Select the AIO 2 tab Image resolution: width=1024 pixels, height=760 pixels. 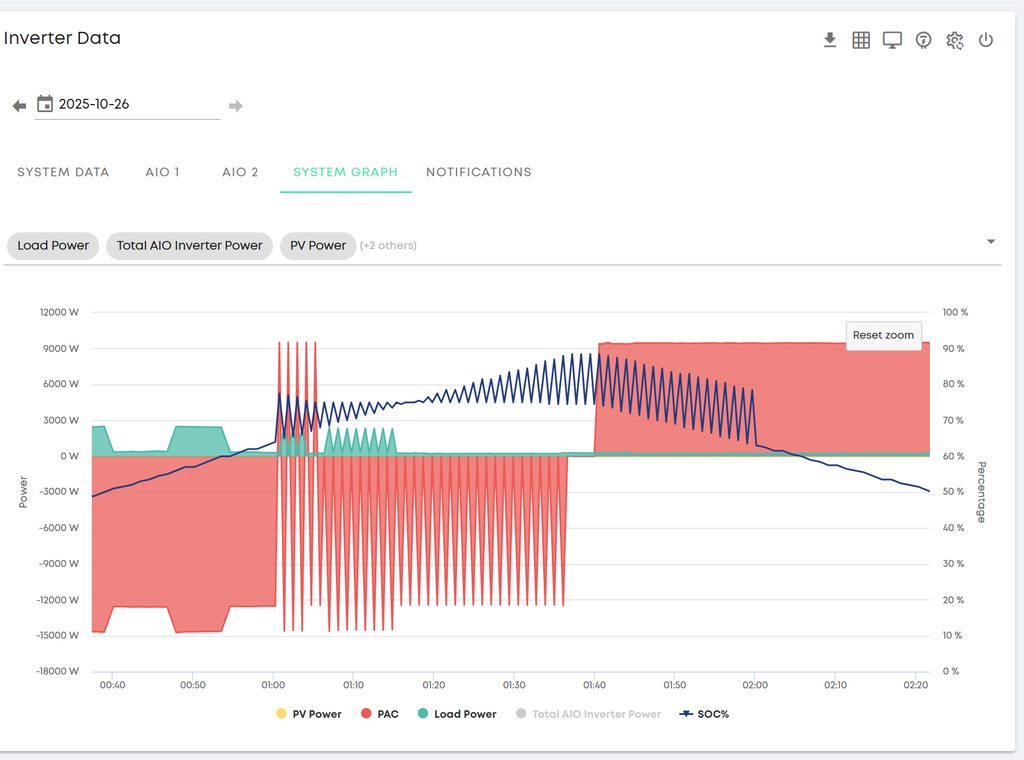(240, 172)
